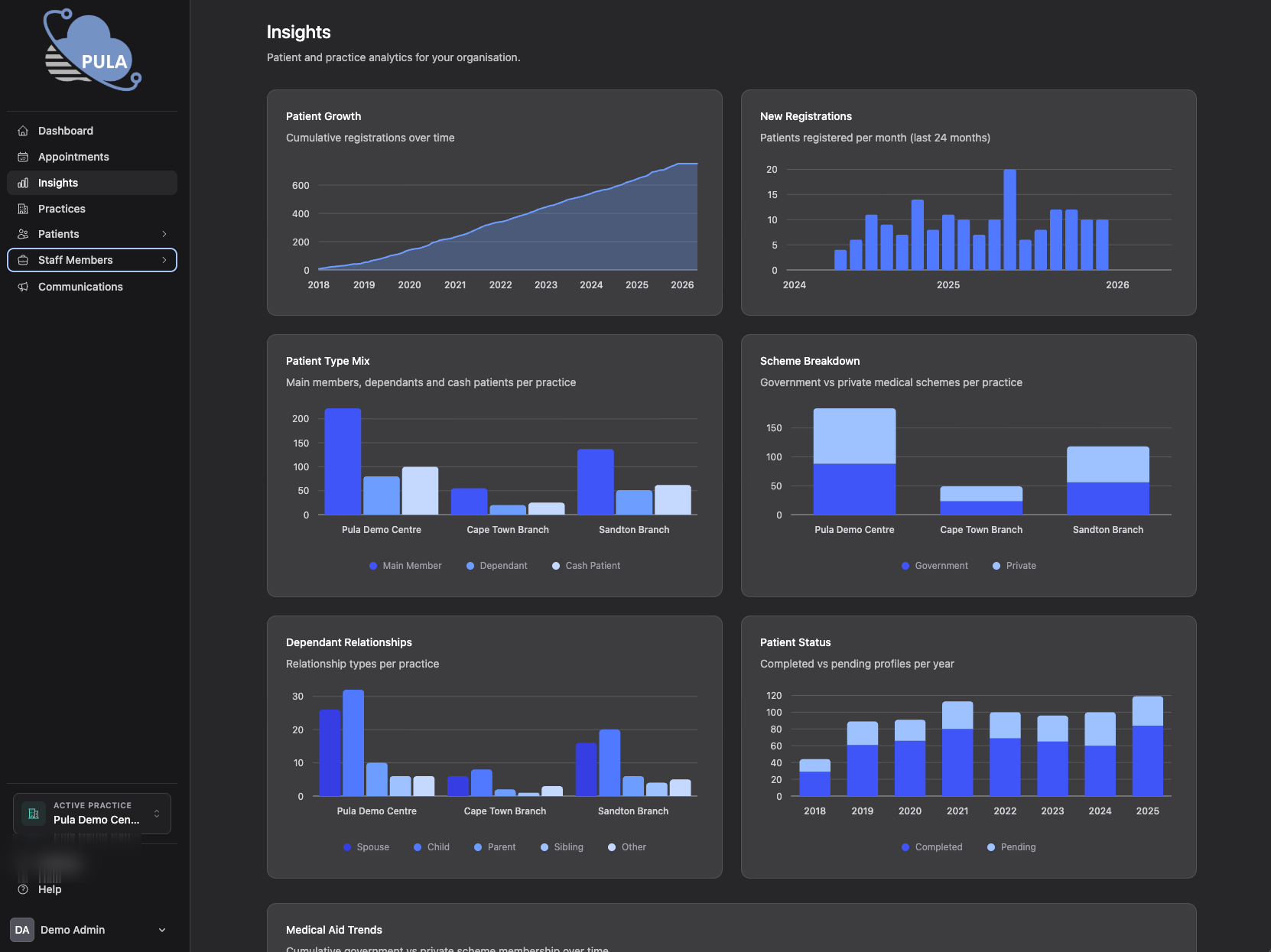Open the Help link

pos(50,889)
